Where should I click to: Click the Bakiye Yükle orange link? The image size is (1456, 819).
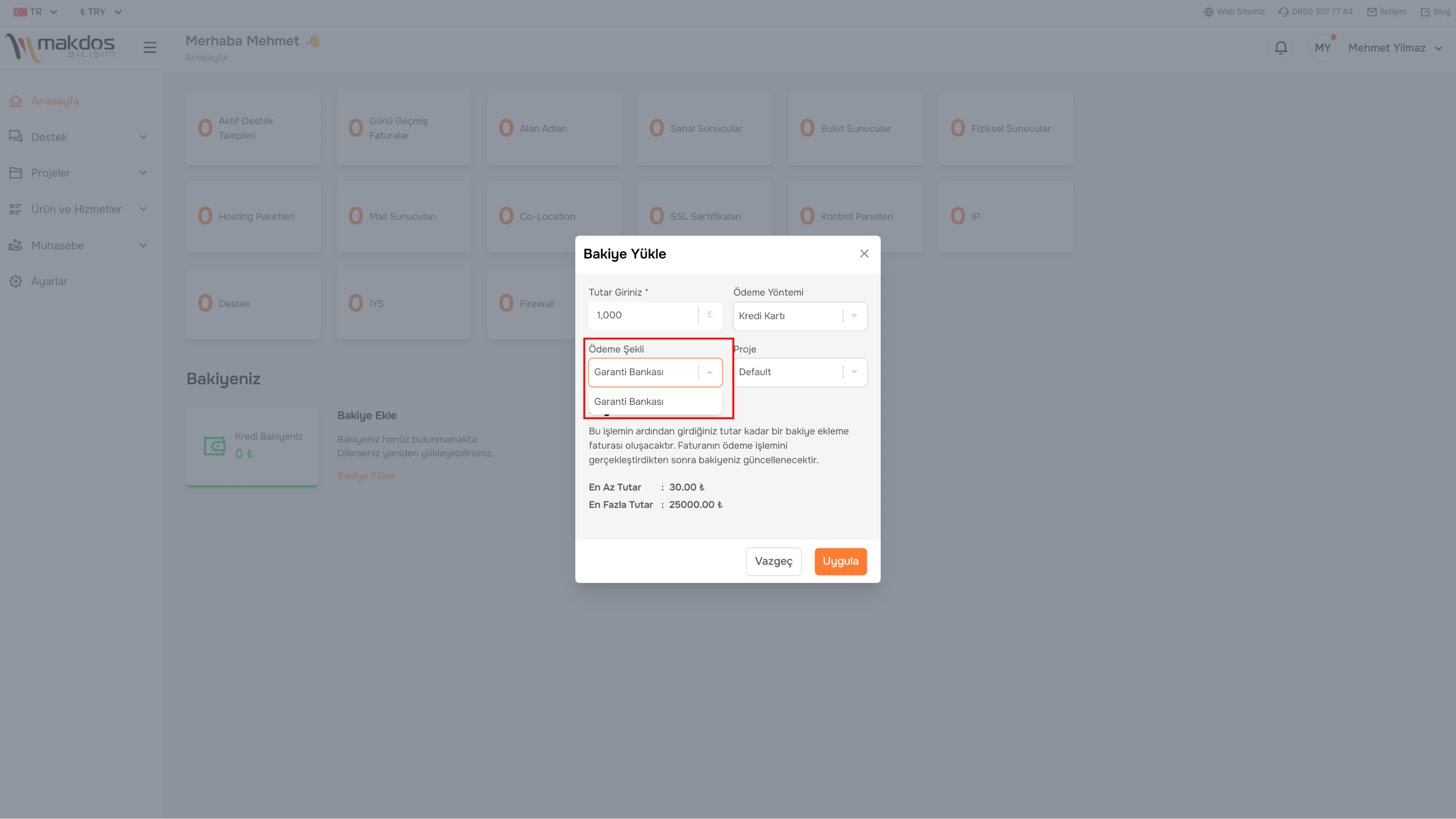coord(366,476)
